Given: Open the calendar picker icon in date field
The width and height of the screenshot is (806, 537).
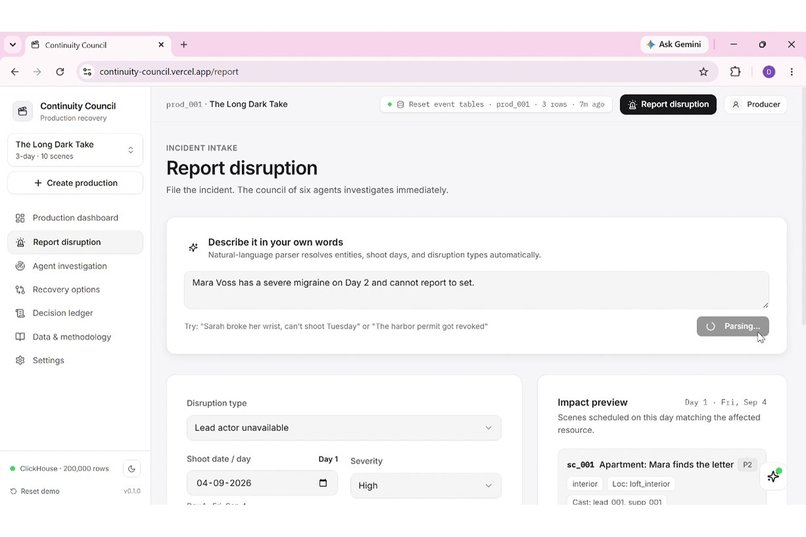Looking at the screenshot, I should pyautogui.click(x=323, y=483).
